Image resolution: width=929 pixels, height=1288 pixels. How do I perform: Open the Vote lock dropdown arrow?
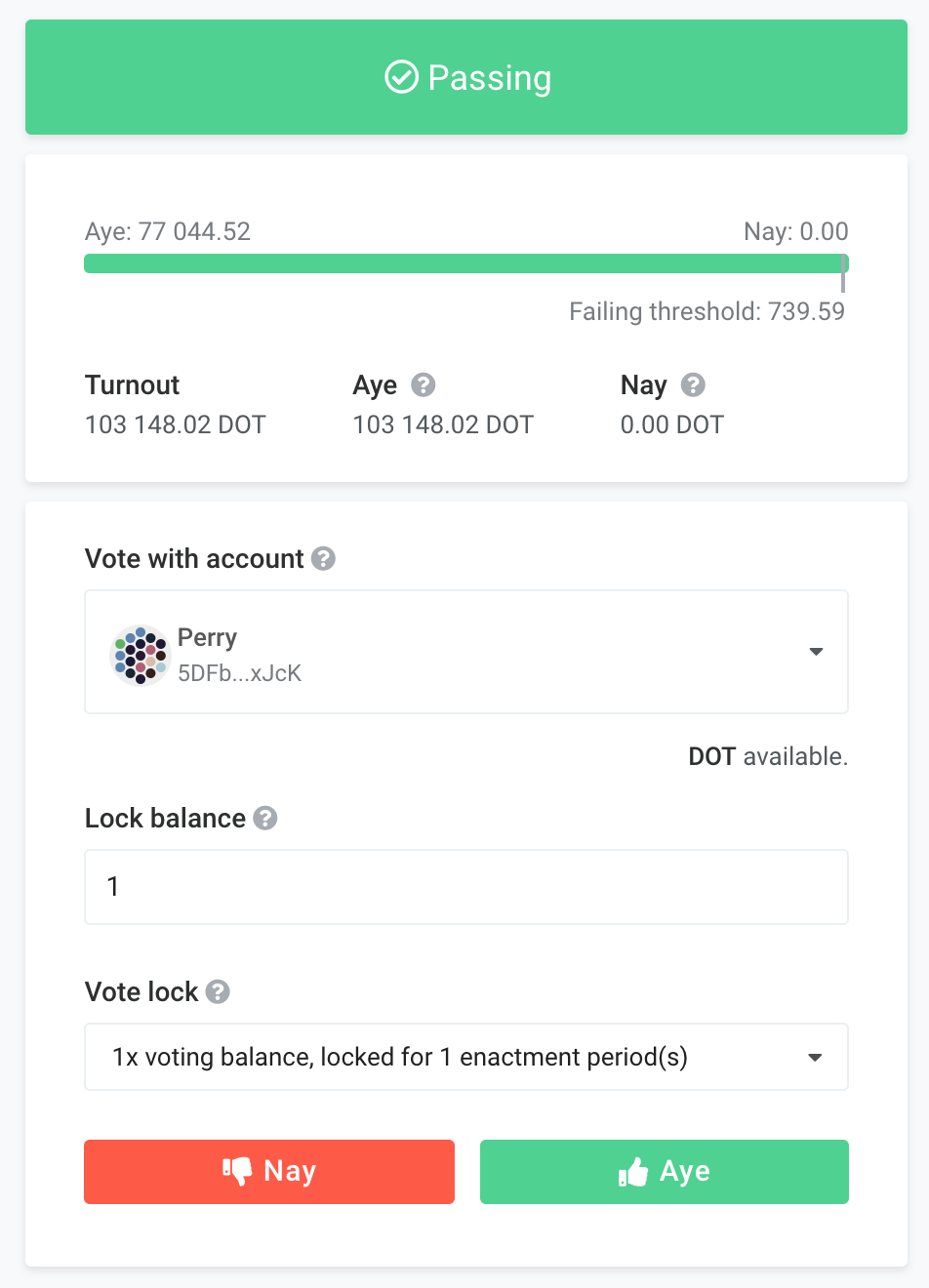click(815, 1057)
